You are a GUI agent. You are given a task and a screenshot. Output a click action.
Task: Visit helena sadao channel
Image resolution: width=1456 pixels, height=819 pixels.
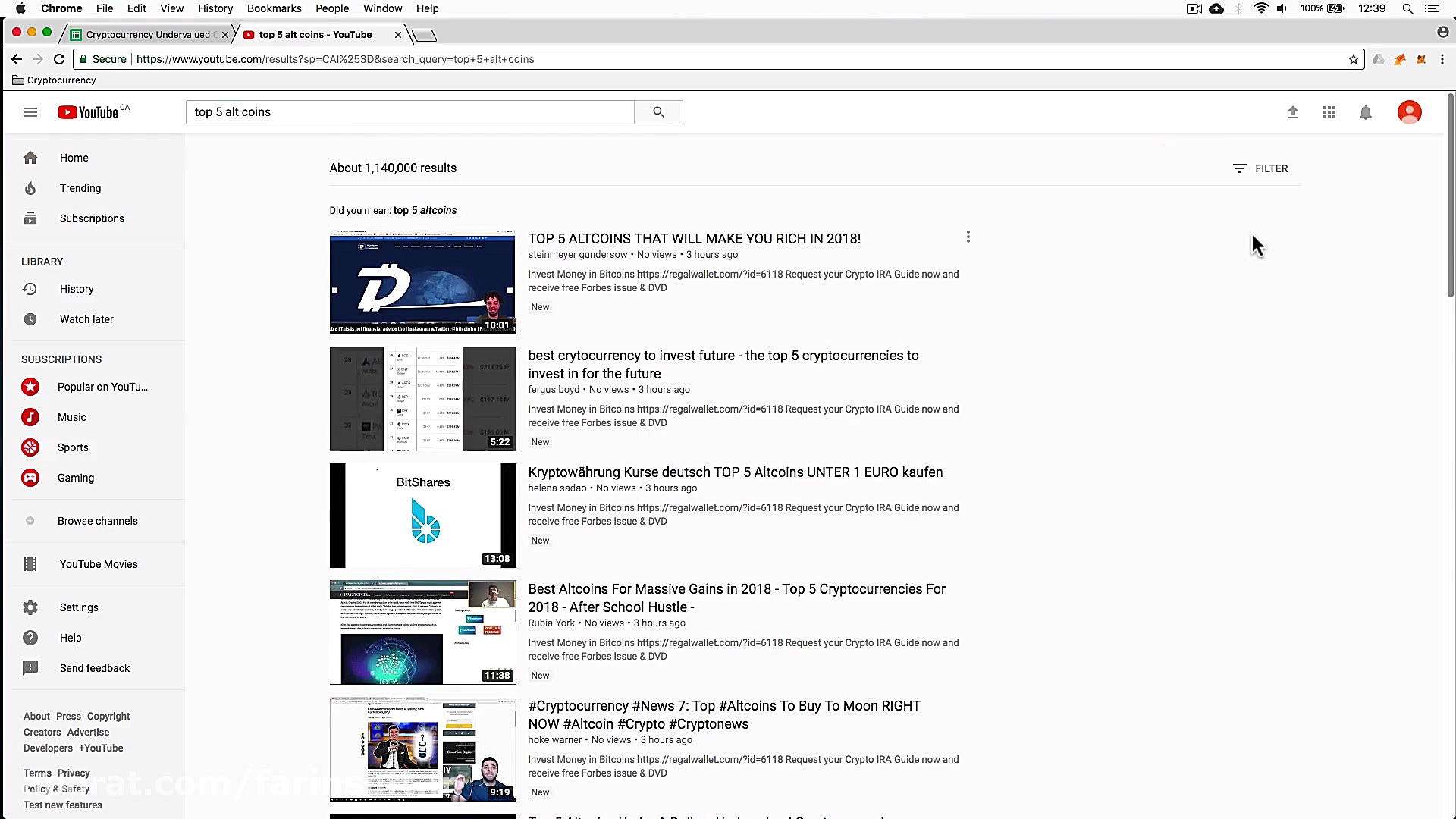(x=557, y=488)
